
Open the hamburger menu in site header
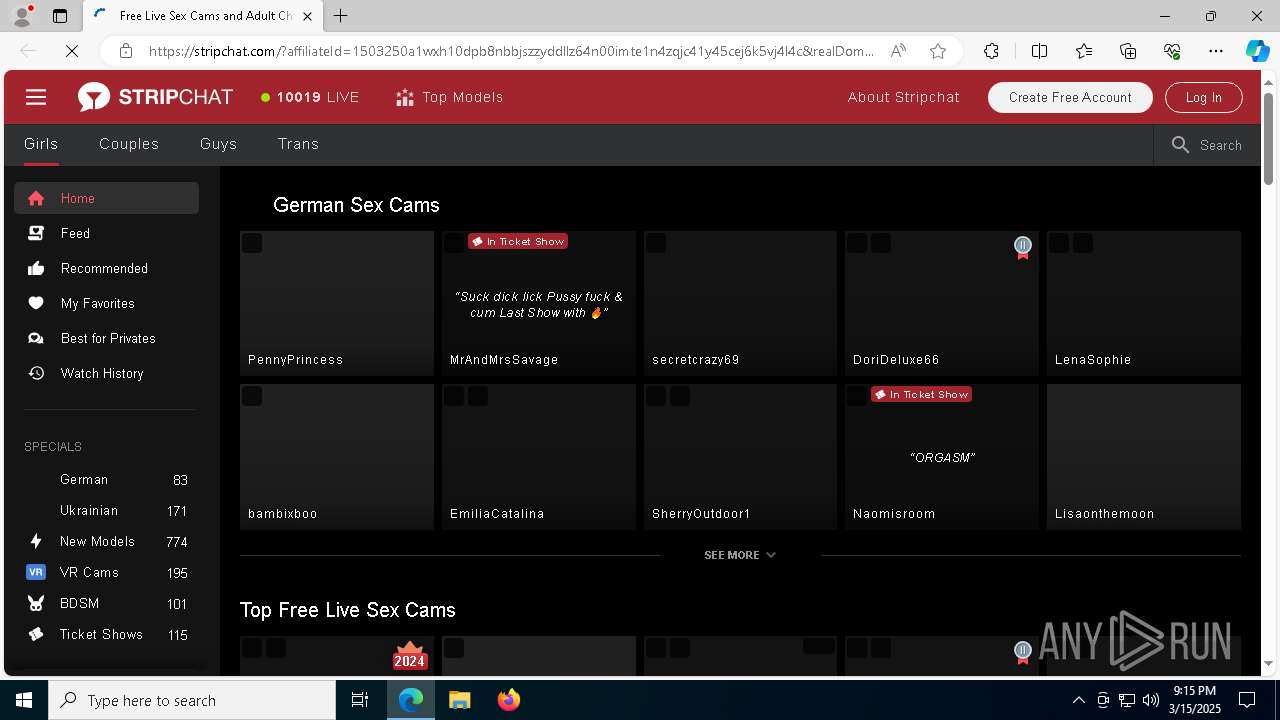pyautogui.click(x=36, y=97)
